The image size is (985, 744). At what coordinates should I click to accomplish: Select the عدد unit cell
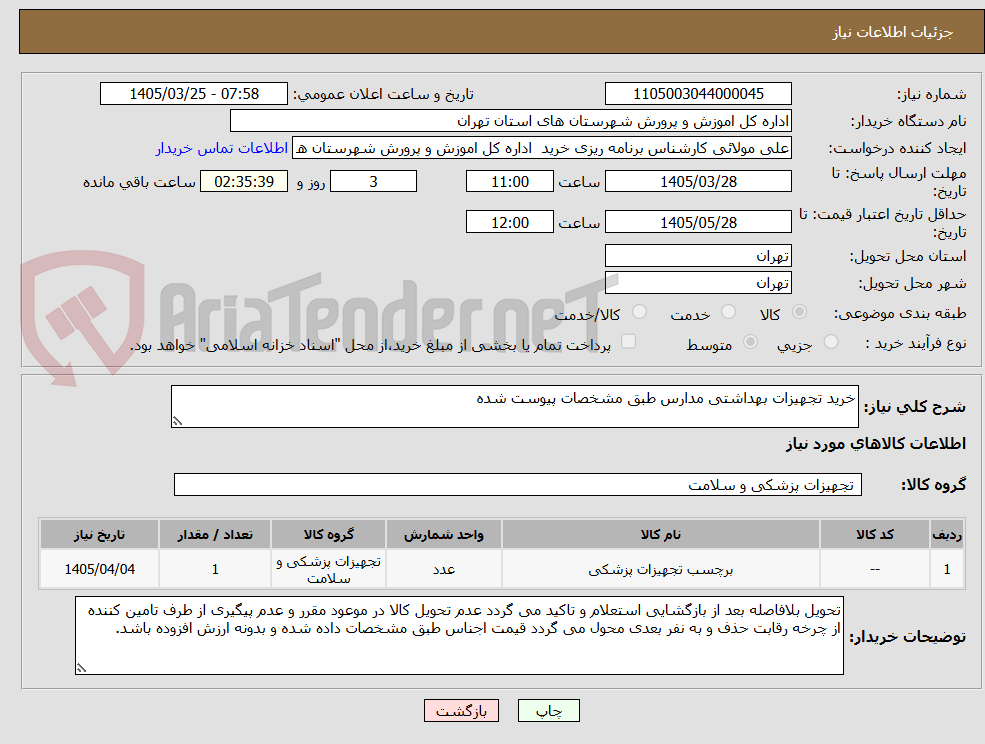point(444,569)
